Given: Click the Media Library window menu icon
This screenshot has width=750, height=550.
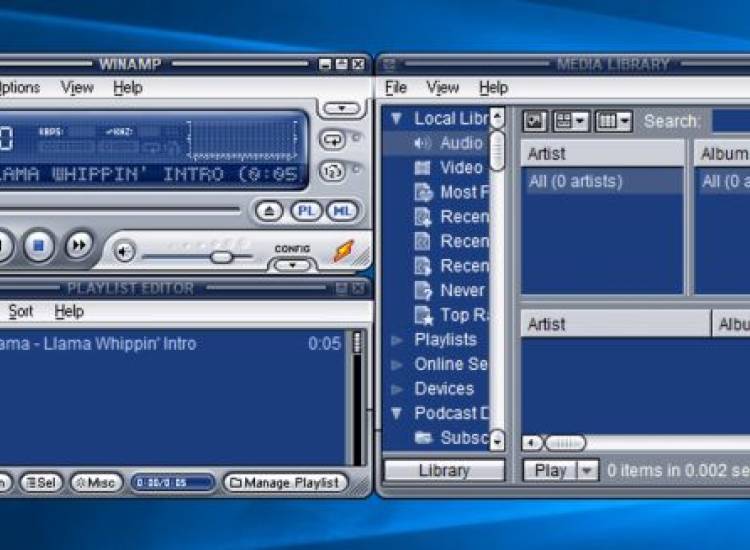Looking at the screenshot, I should click(x=389, y=64).
